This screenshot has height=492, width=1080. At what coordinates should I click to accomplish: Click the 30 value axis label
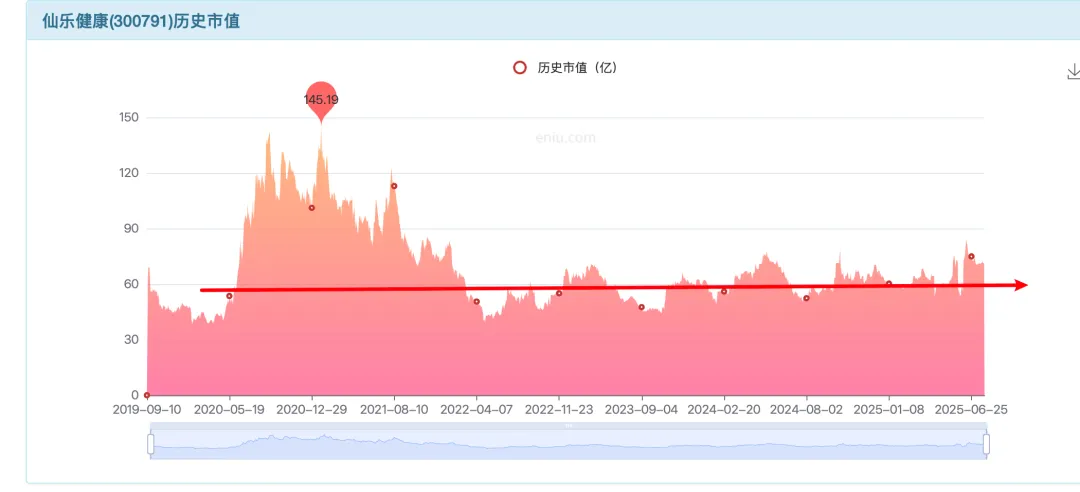click(x=132, y=340)
